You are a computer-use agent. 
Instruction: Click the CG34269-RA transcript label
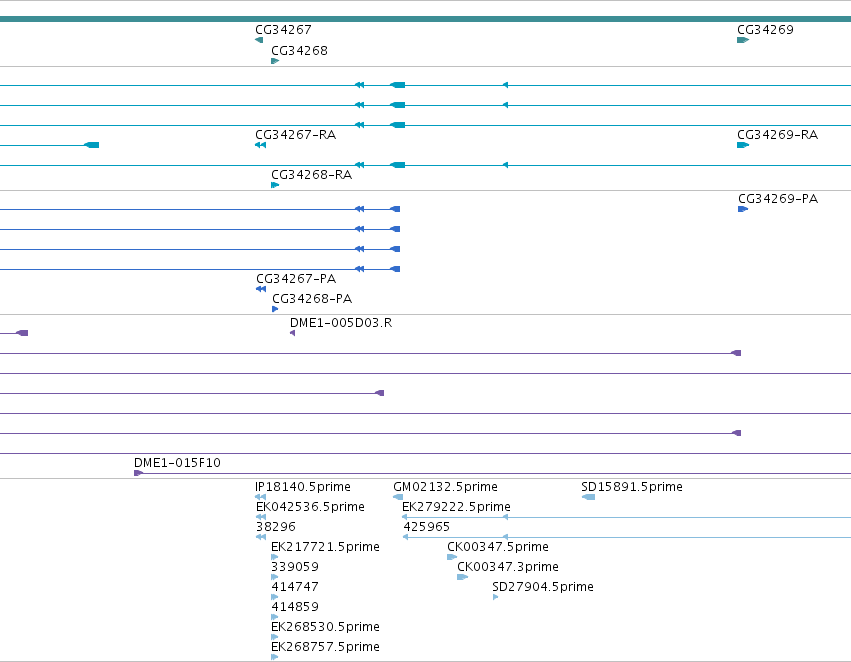[x=777, y=135]
